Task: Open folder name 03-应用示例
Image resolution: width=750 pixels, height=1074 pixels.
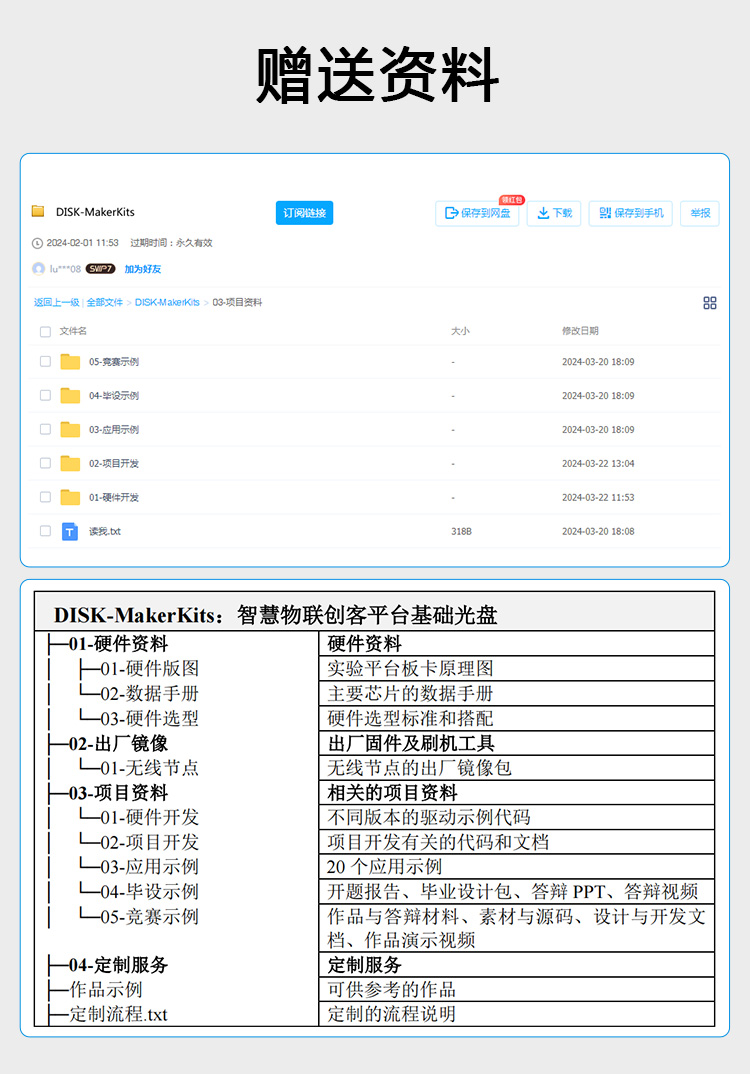Action: 114,429
